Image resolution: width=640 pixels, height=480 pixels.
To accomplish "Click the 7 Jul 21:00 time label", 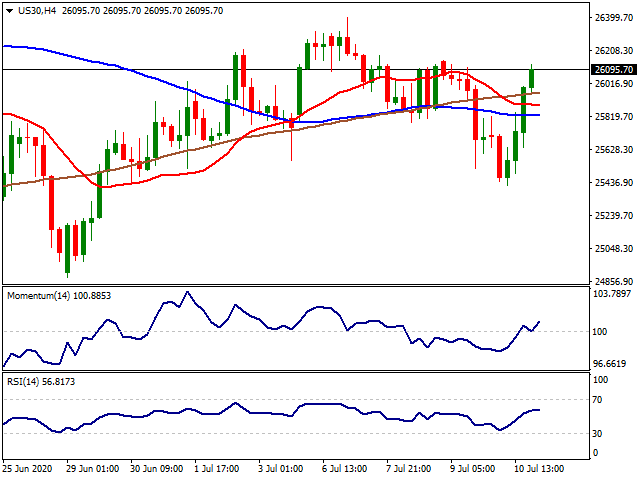I will pyautogui.click(x=409, y=469).
